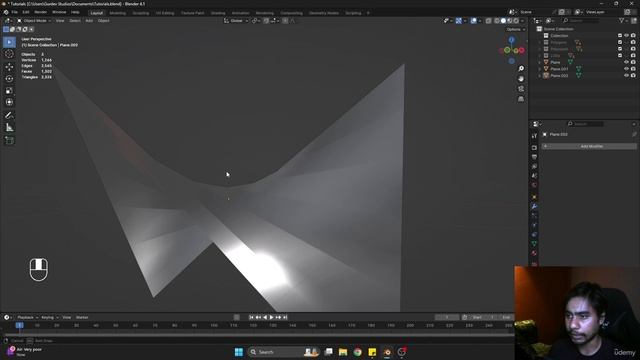Click the red X axis gizmo handle
640x360 pixels.
click(x=522, y=50)
